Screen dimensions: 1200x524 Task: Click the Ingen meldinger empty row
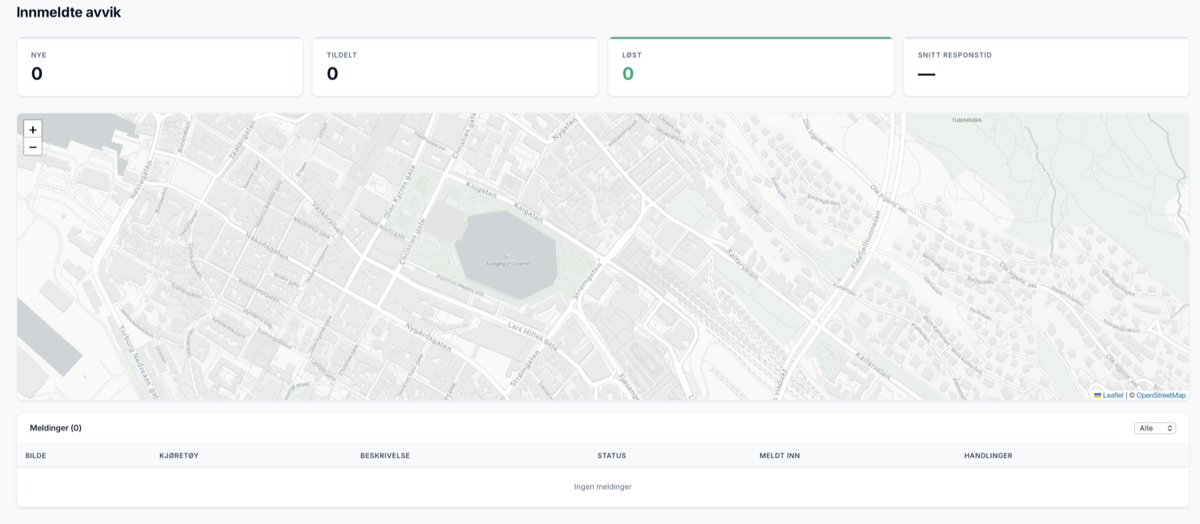(x=603, y=487)
